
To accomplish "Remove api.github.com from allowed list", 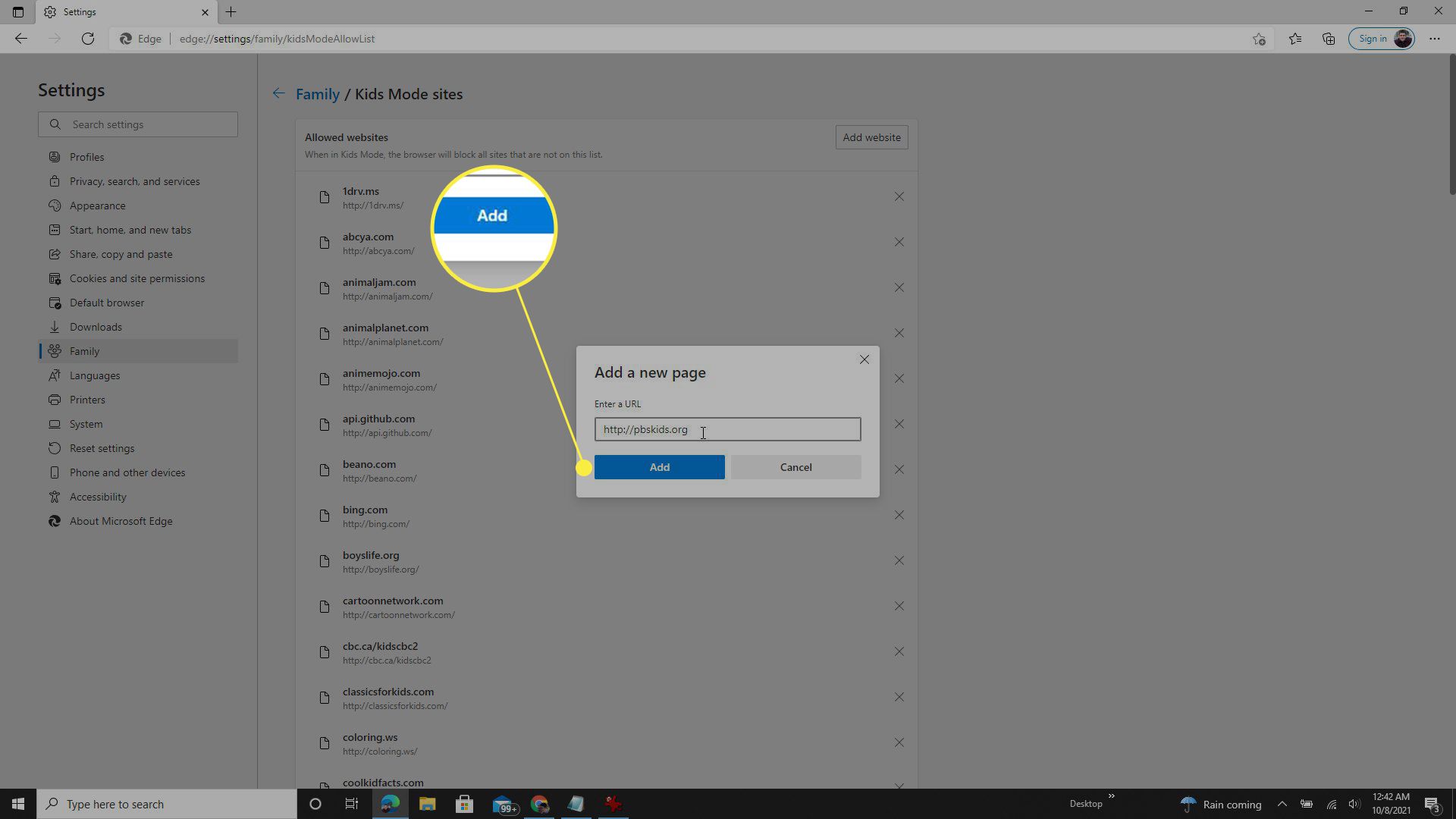I will 899,424.
